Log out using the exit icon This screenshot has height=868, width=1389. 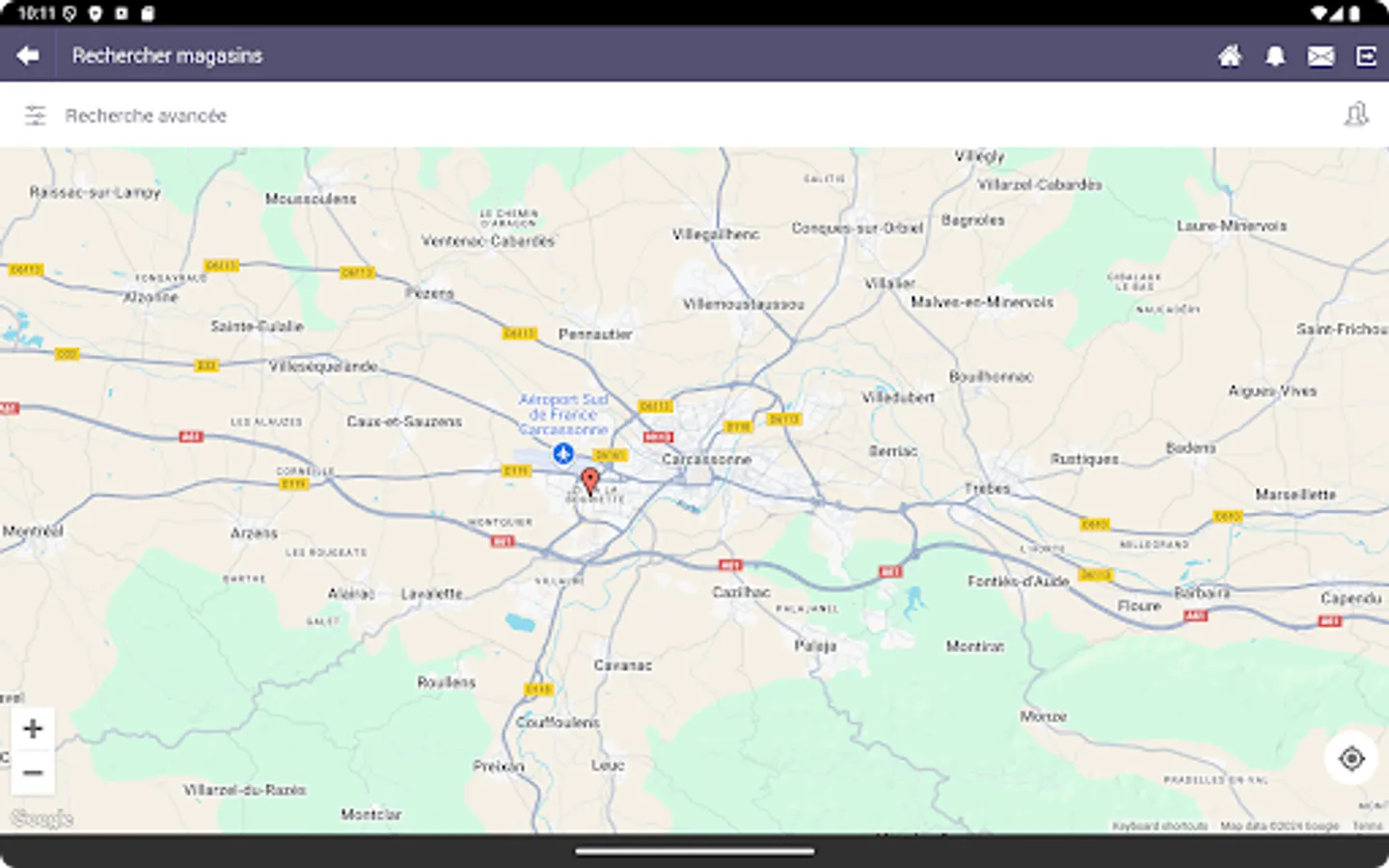coord(1366,55)
